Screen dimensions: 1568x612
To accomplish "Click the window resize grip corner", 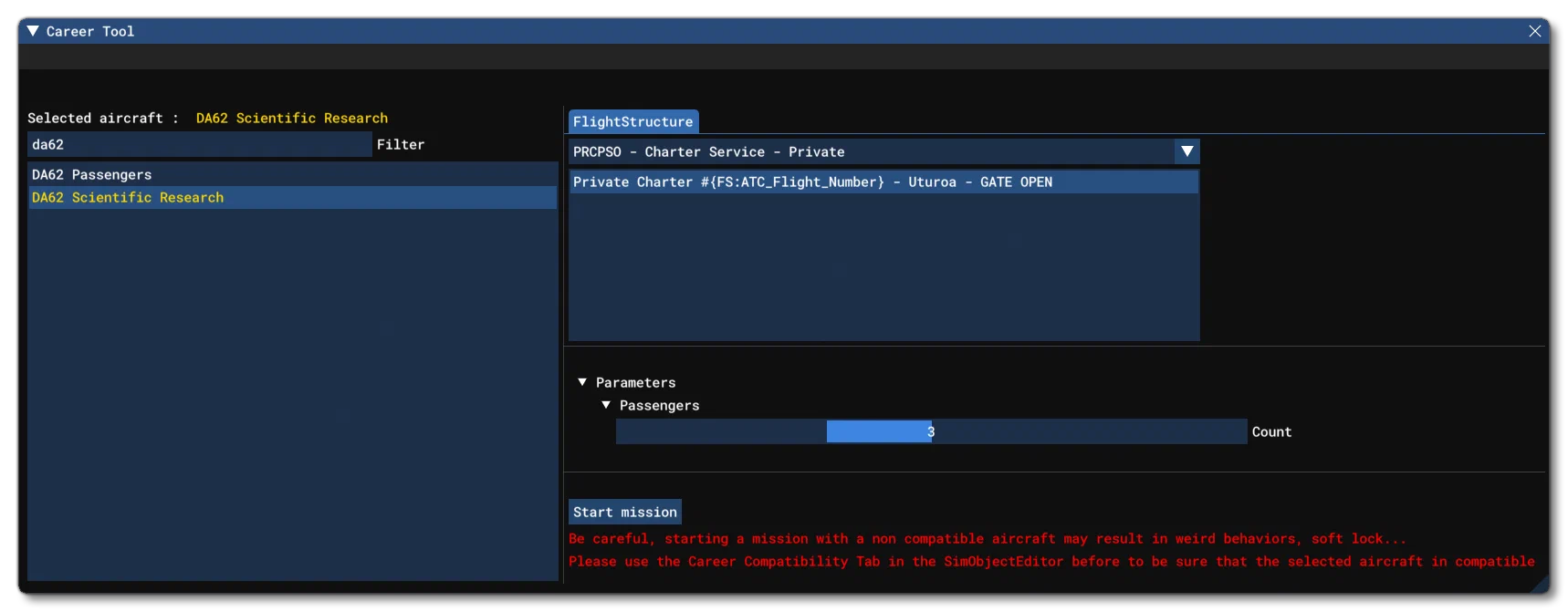I will [1541, 585].
